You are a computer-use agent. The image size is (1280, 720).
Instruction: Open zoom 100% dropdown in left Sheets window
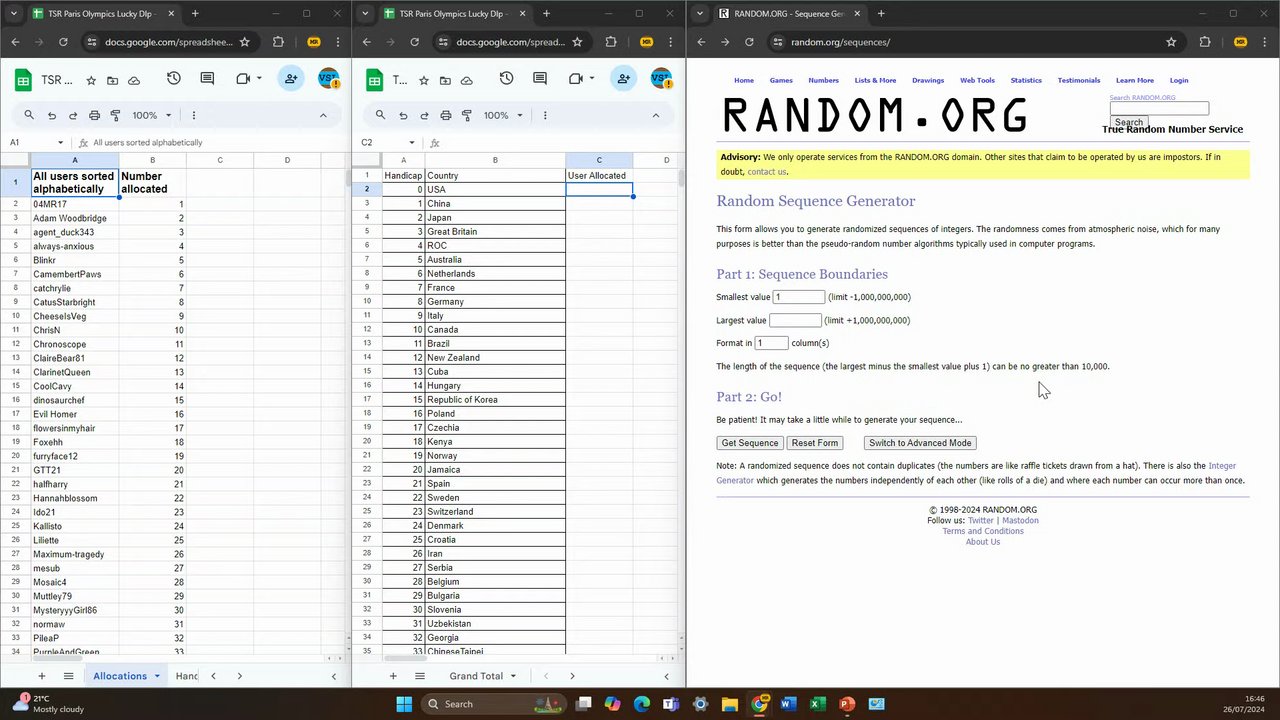(x=152, y=115)
